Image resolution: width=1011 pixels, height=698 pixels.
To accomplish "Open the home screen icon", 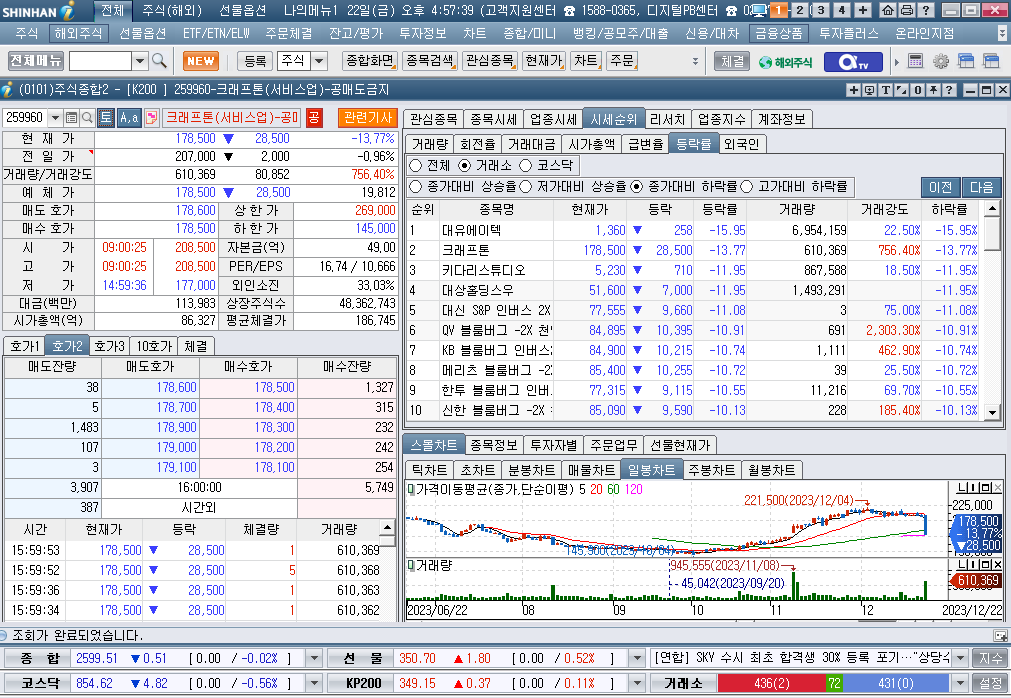I will [x=888, y=10].
